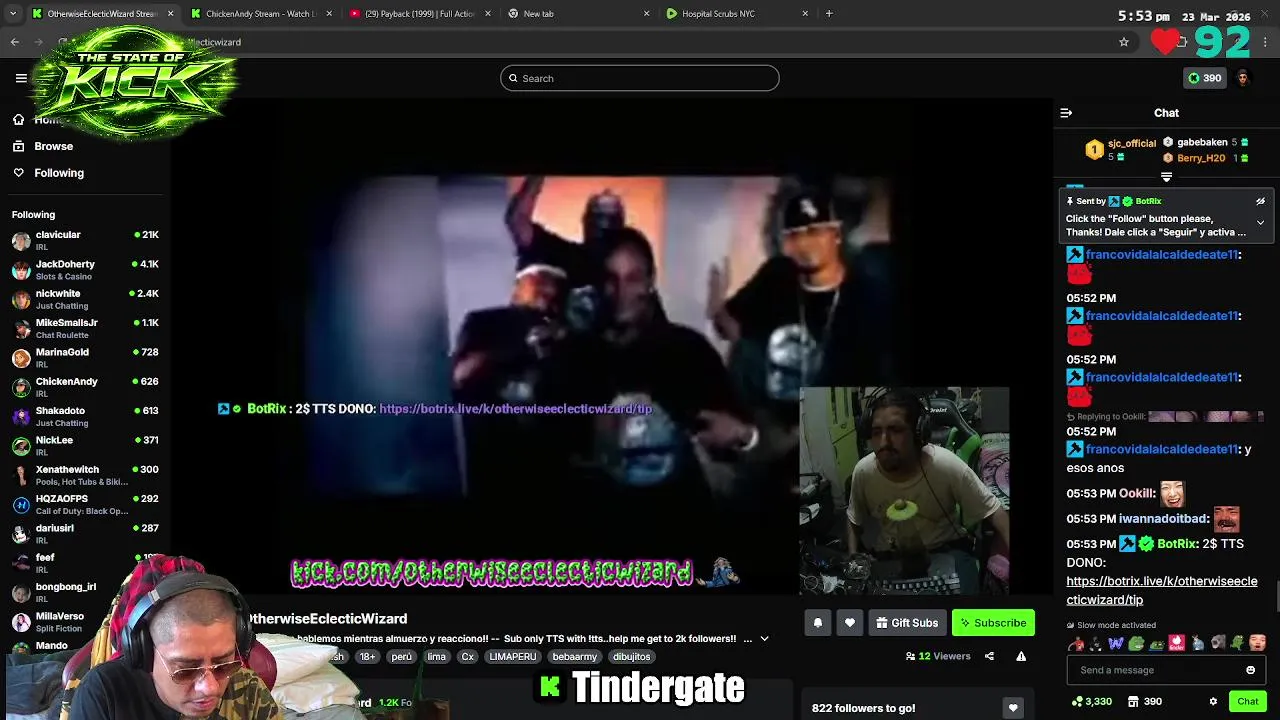Switch to Hospital Scrubs NYC tab
Image resolution: width=1280 pixels, height=720 pixels.
(737, 14)
